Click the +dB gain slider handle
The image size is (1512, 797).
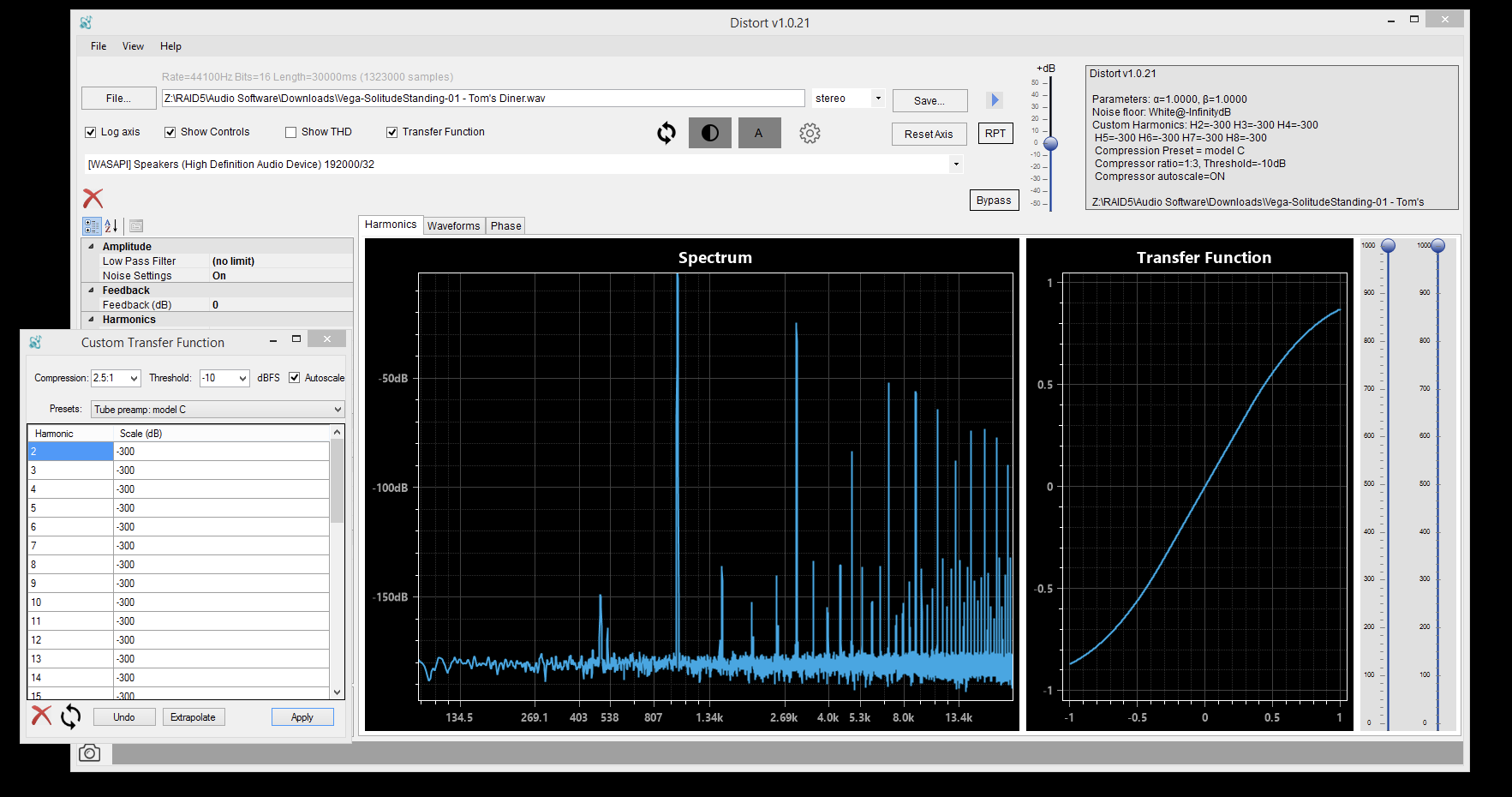point(1050,144)
